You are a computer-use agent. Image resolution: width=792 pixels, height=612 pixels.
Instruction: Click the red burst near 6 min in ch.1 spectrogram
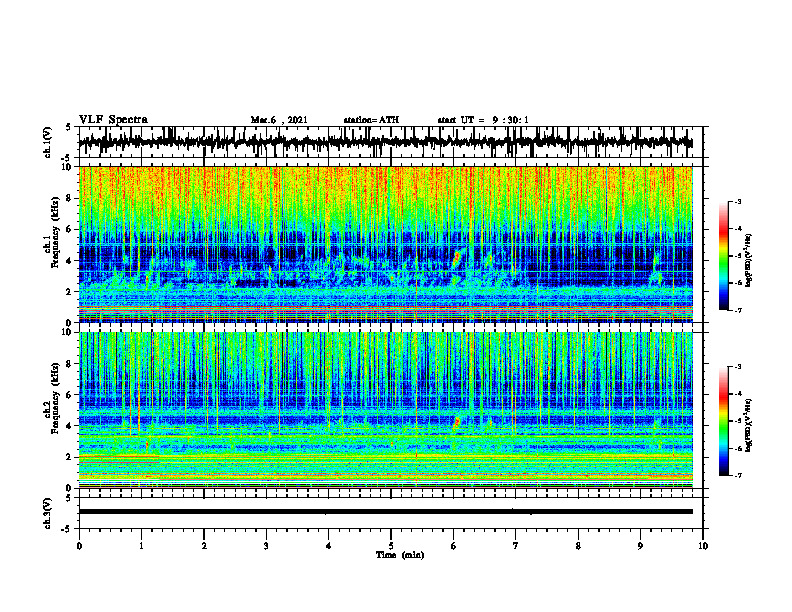click(x=457, y=257)
